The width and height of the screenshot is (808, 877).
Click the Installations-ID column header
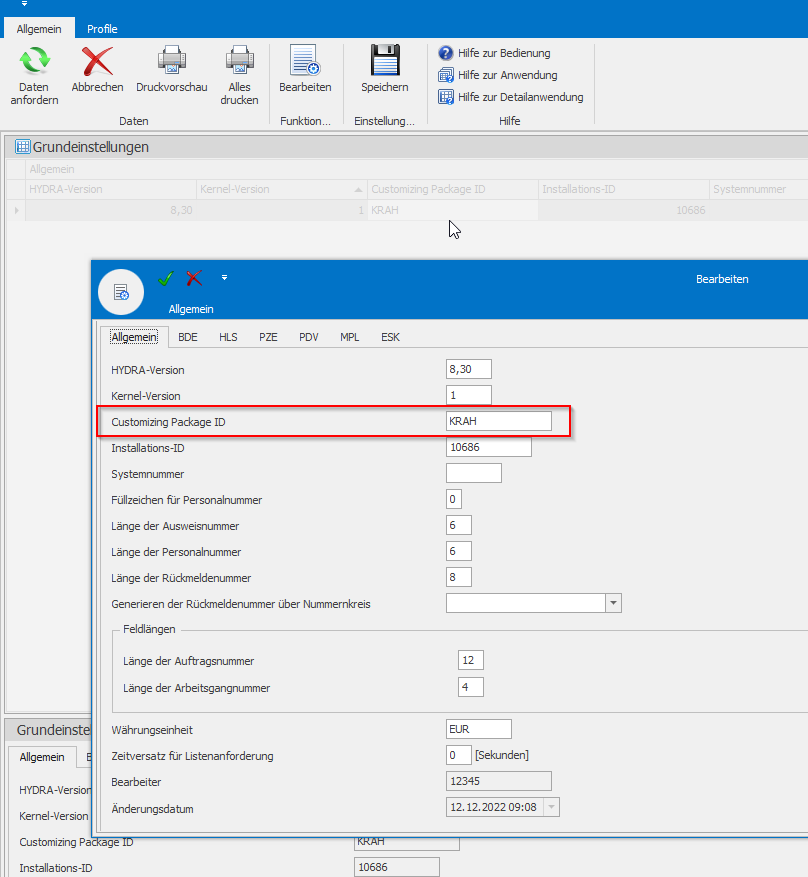[x=623, y=190]
